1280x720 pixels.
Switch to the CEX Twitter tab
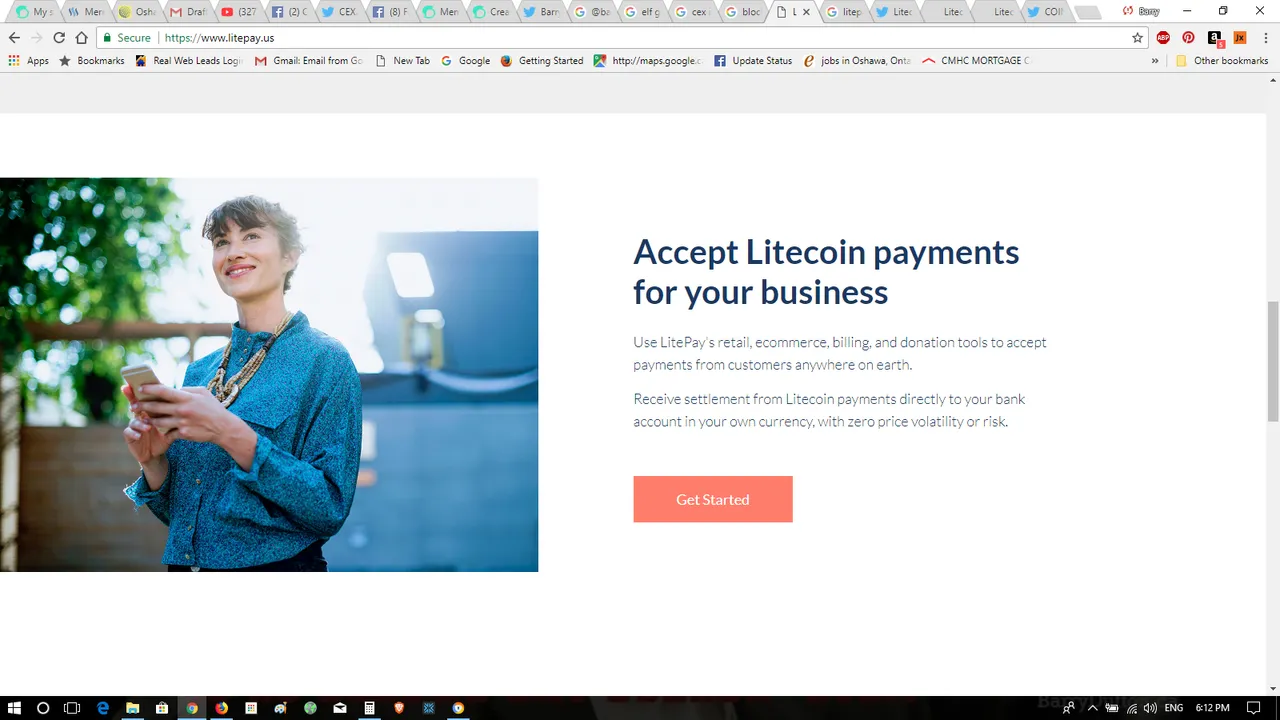338,12
